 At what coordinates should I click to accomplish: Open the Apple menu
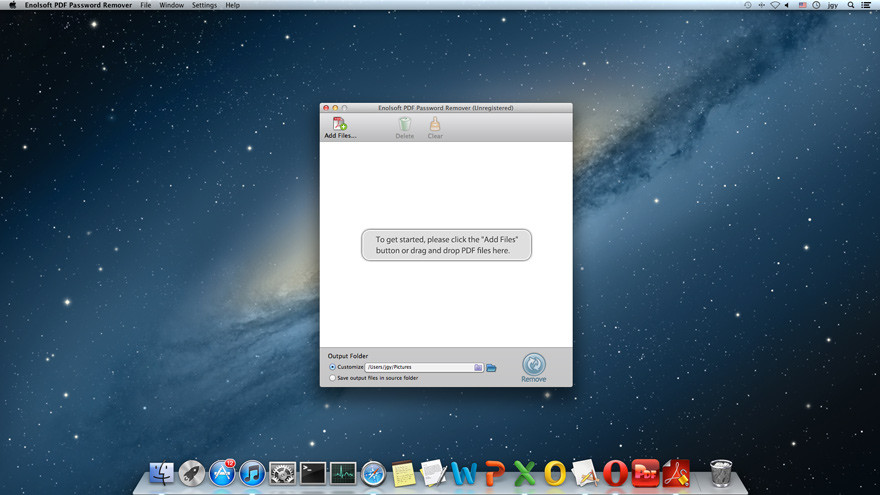pos(12,5)
